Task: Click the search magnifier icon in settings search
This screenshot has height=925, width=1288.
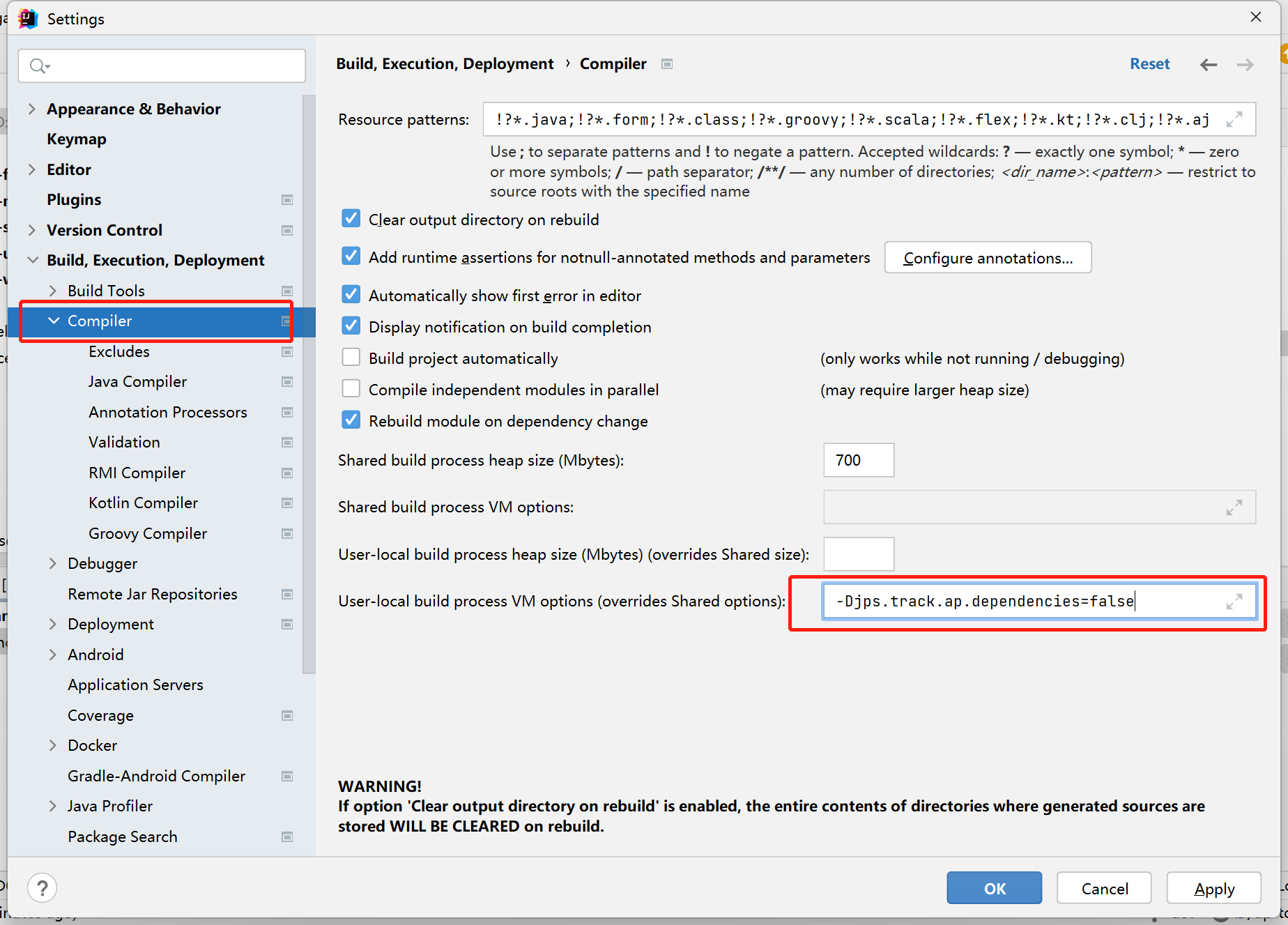Action: tap(39, 66)
